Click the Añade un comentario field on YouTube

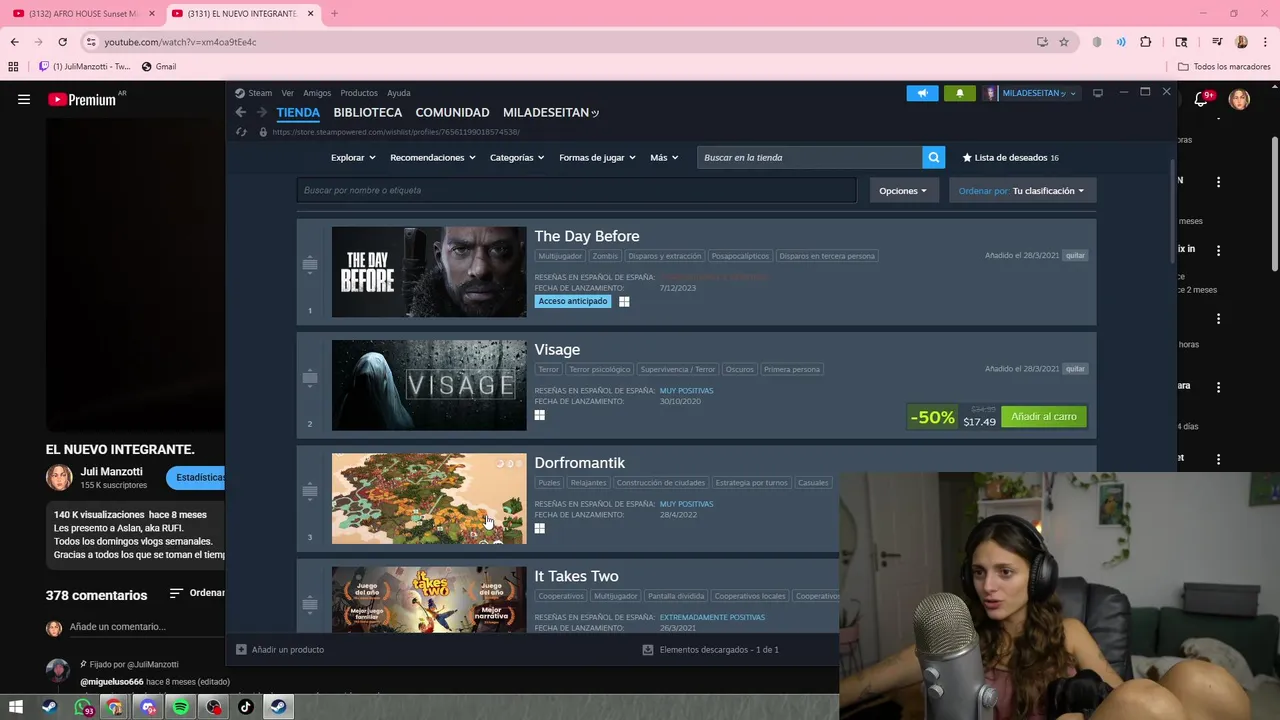(x=117, y=627)
